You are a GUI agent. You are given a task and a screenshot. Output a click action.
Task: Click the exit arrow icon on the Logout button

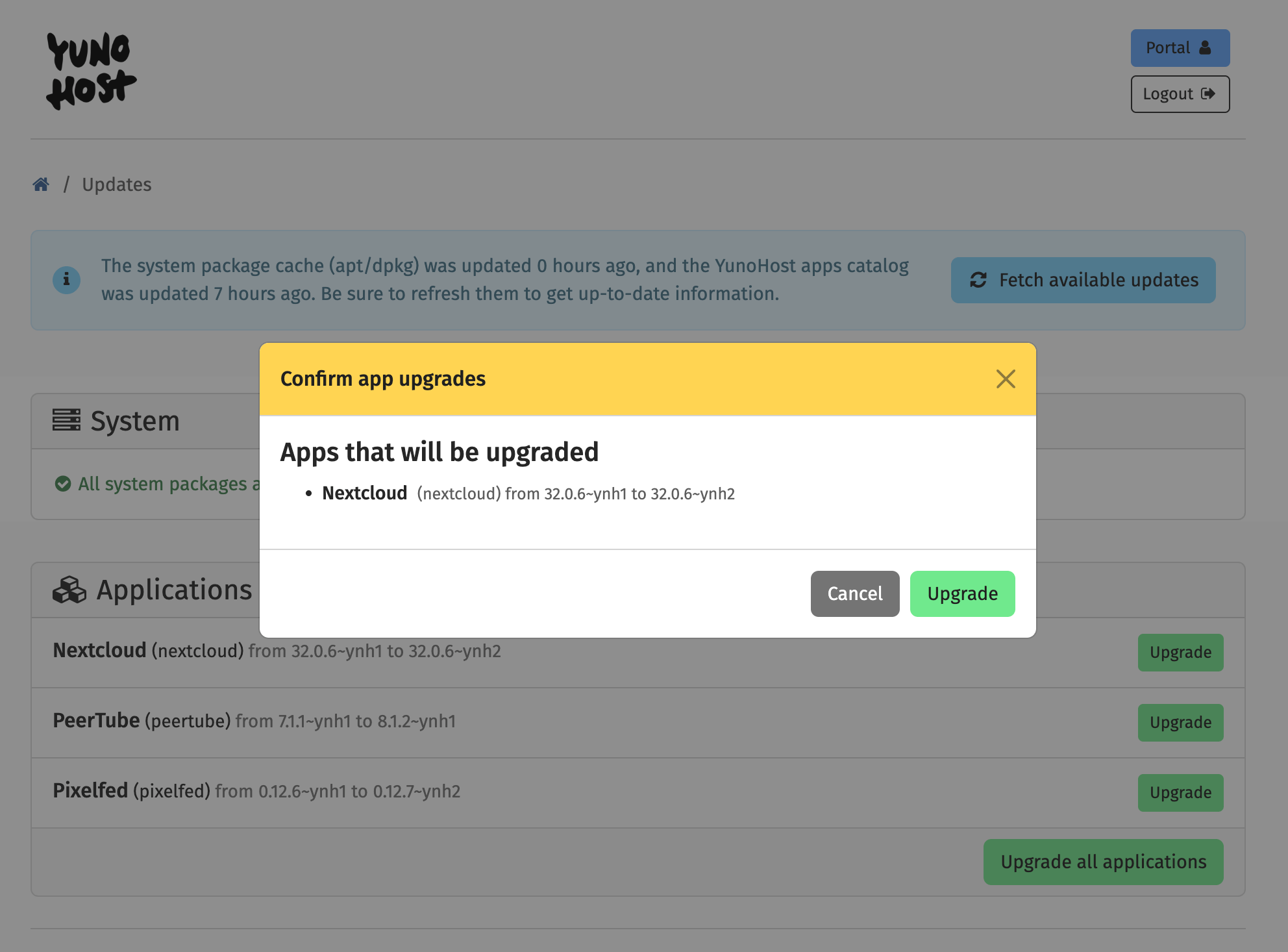(1208, 93)
